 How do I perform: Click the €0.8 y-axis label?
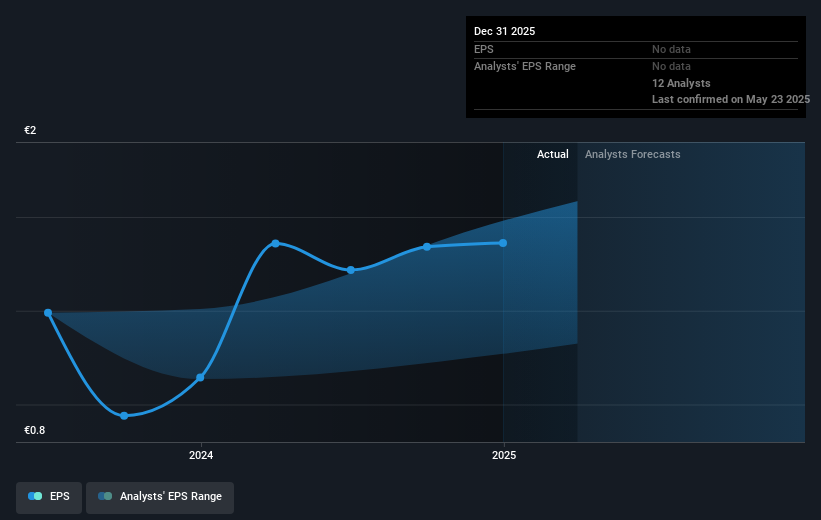click(35, 430)
